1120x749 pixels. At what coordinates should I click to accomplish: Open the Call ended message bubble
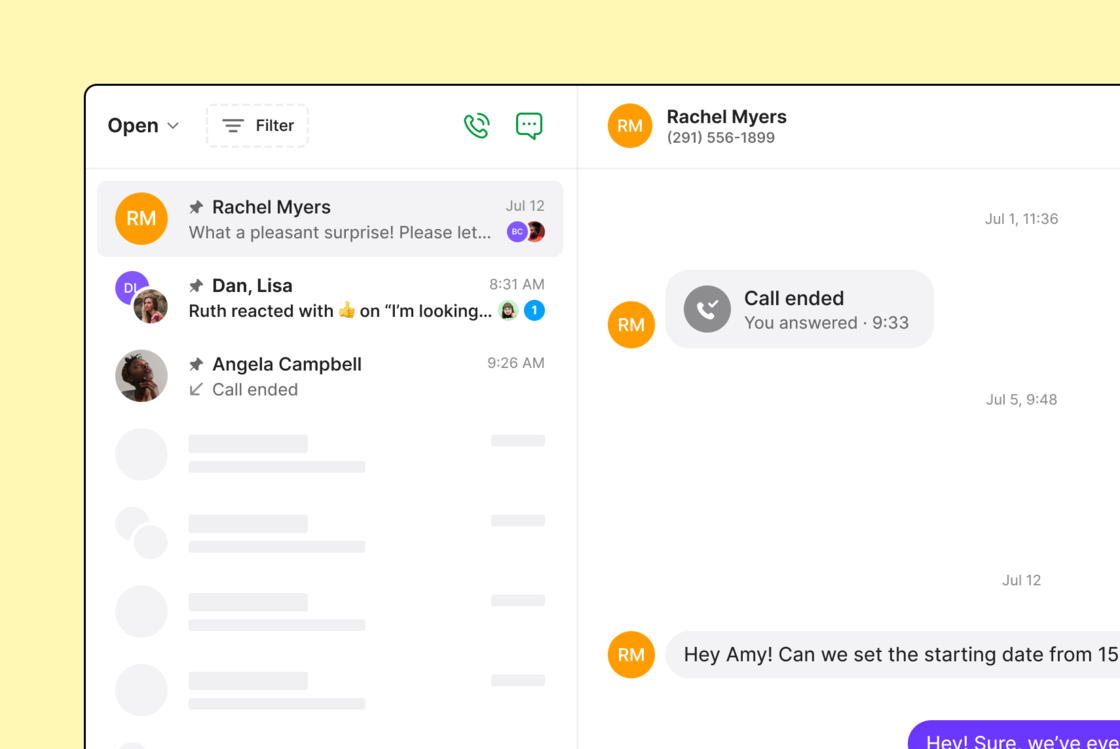tap(799, 309)
